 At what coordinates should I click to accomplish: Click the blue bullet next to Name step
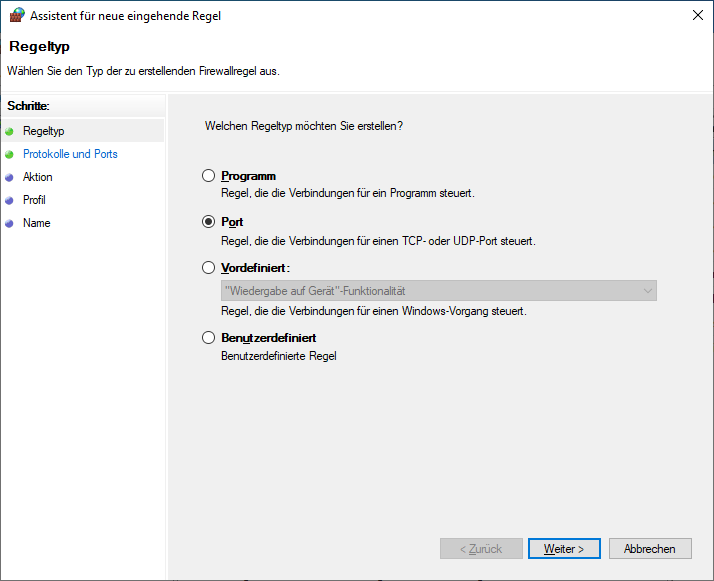pos(10,223)
